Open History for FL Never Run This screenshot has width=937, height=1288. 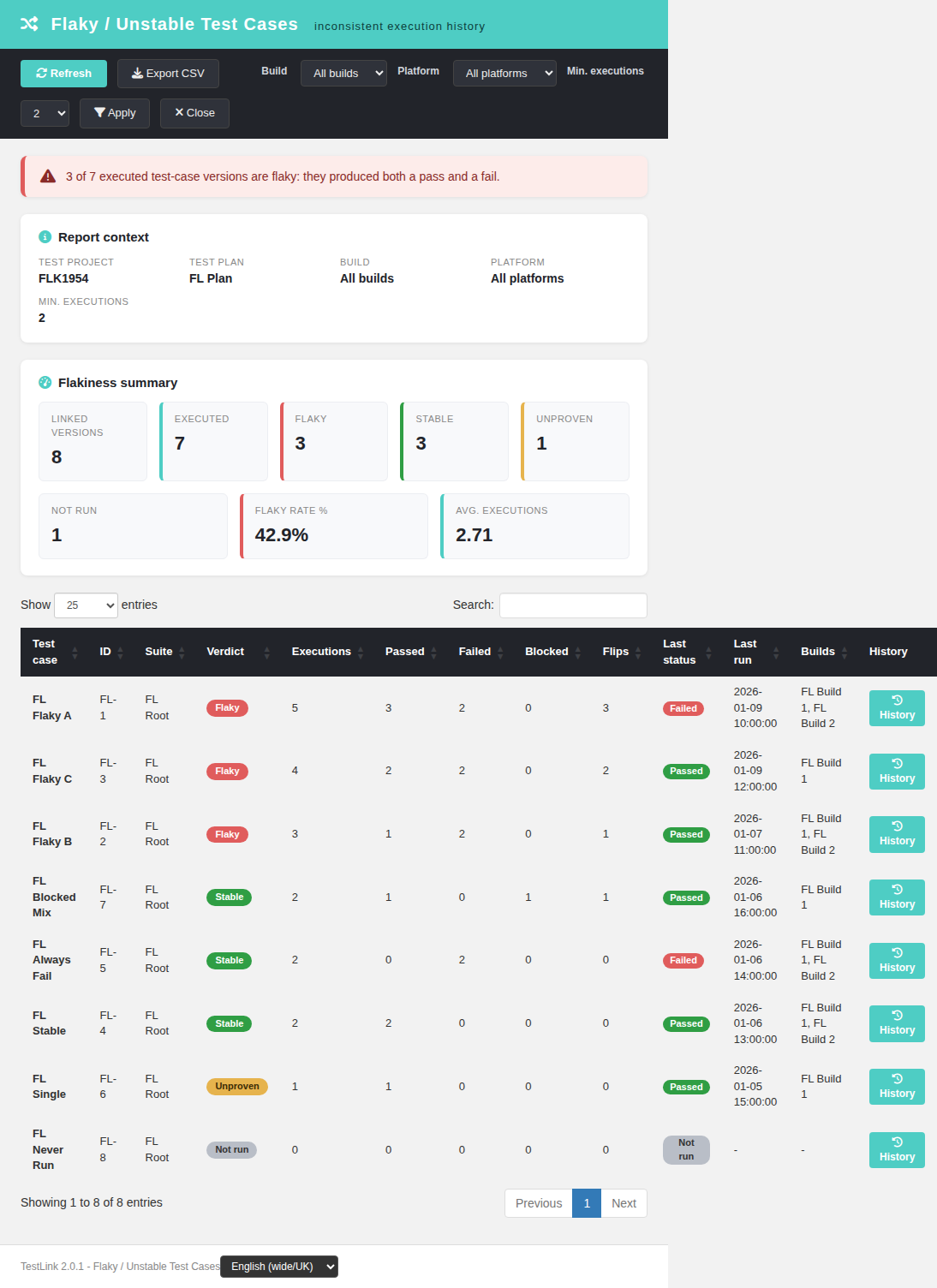pos(897,1150)
